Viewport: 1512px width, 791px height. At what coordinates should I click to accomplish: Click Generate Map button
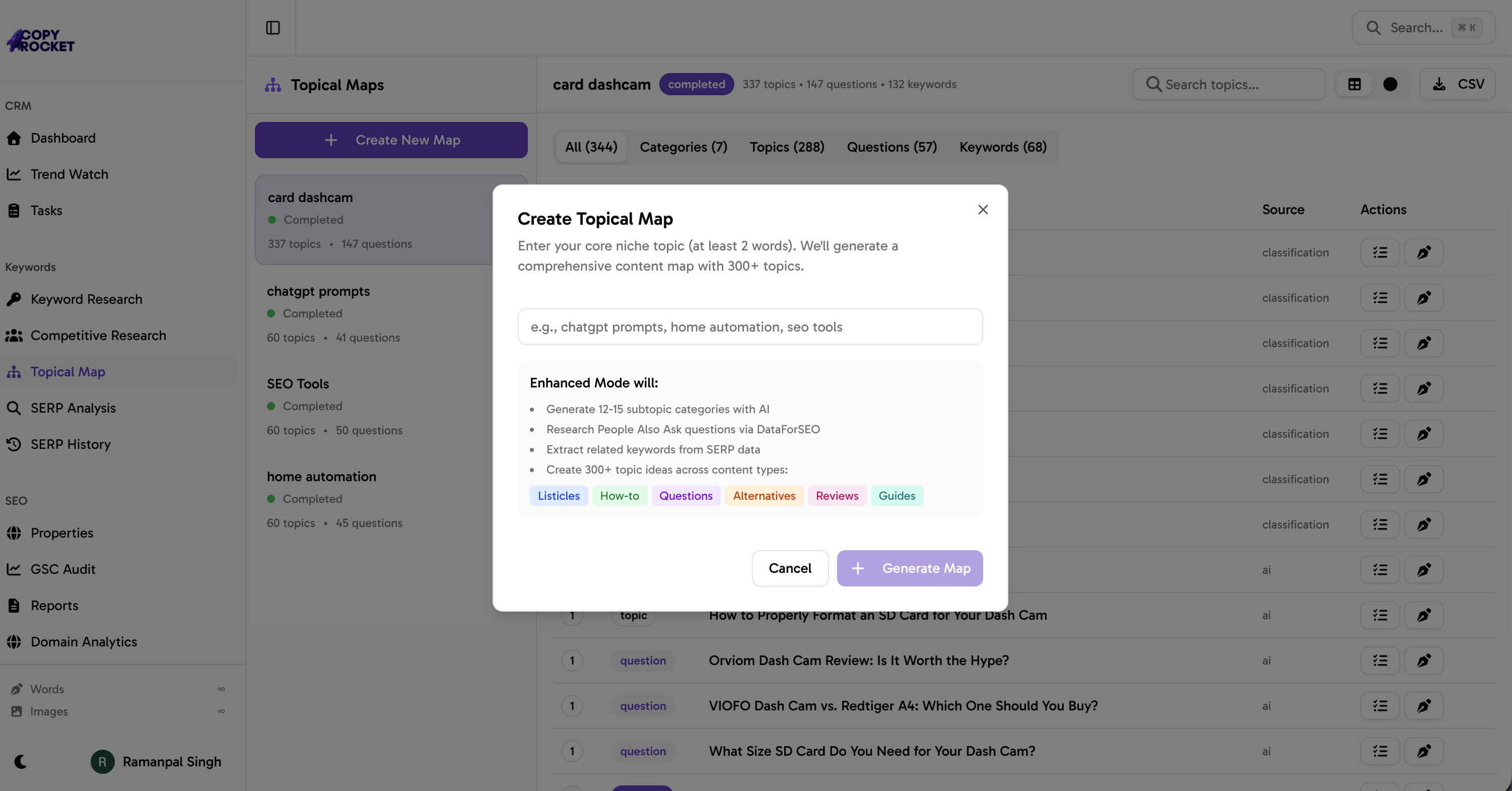909,568
